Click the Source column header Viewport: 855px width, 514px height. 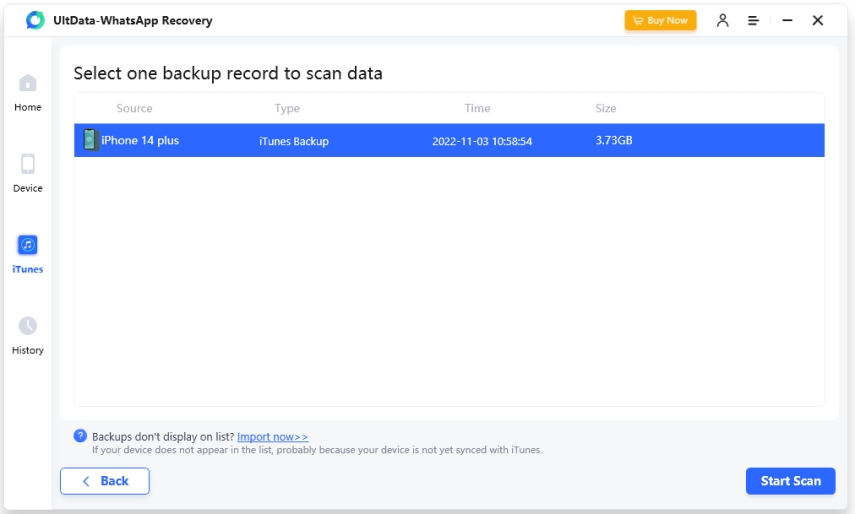[134, 108]
